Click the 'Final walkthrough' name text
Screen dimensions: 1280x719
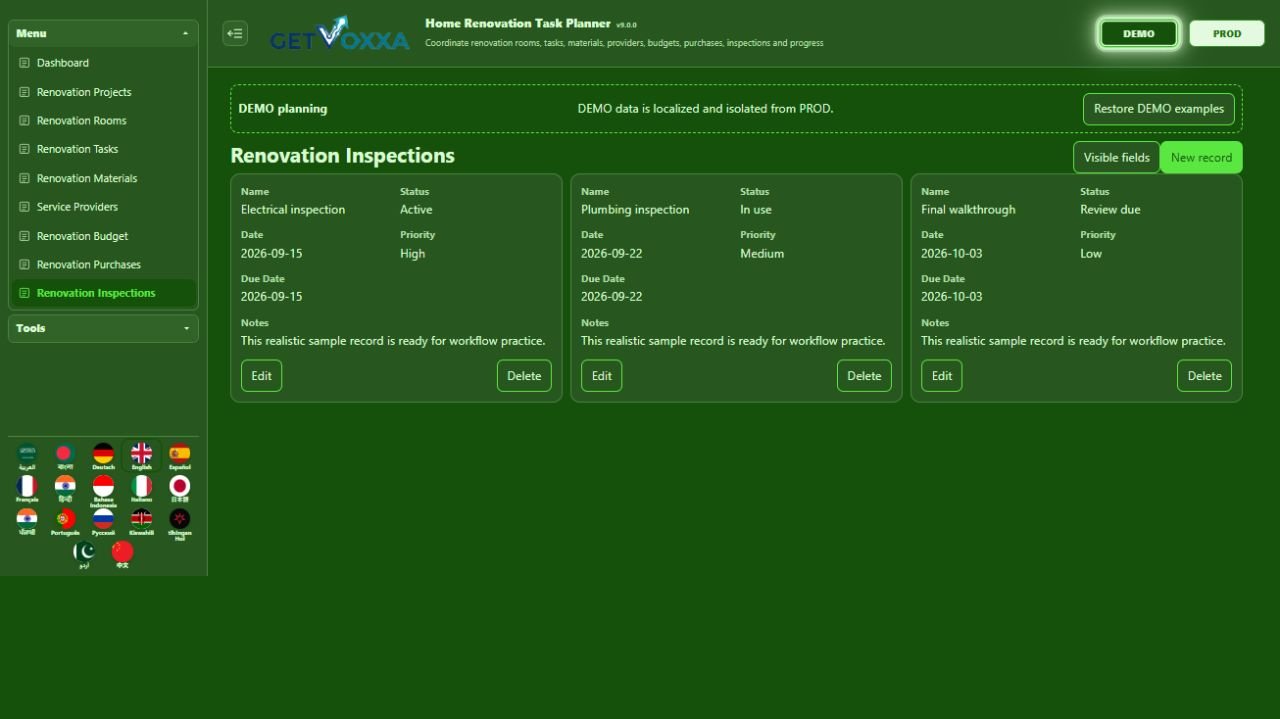[968, 210]
